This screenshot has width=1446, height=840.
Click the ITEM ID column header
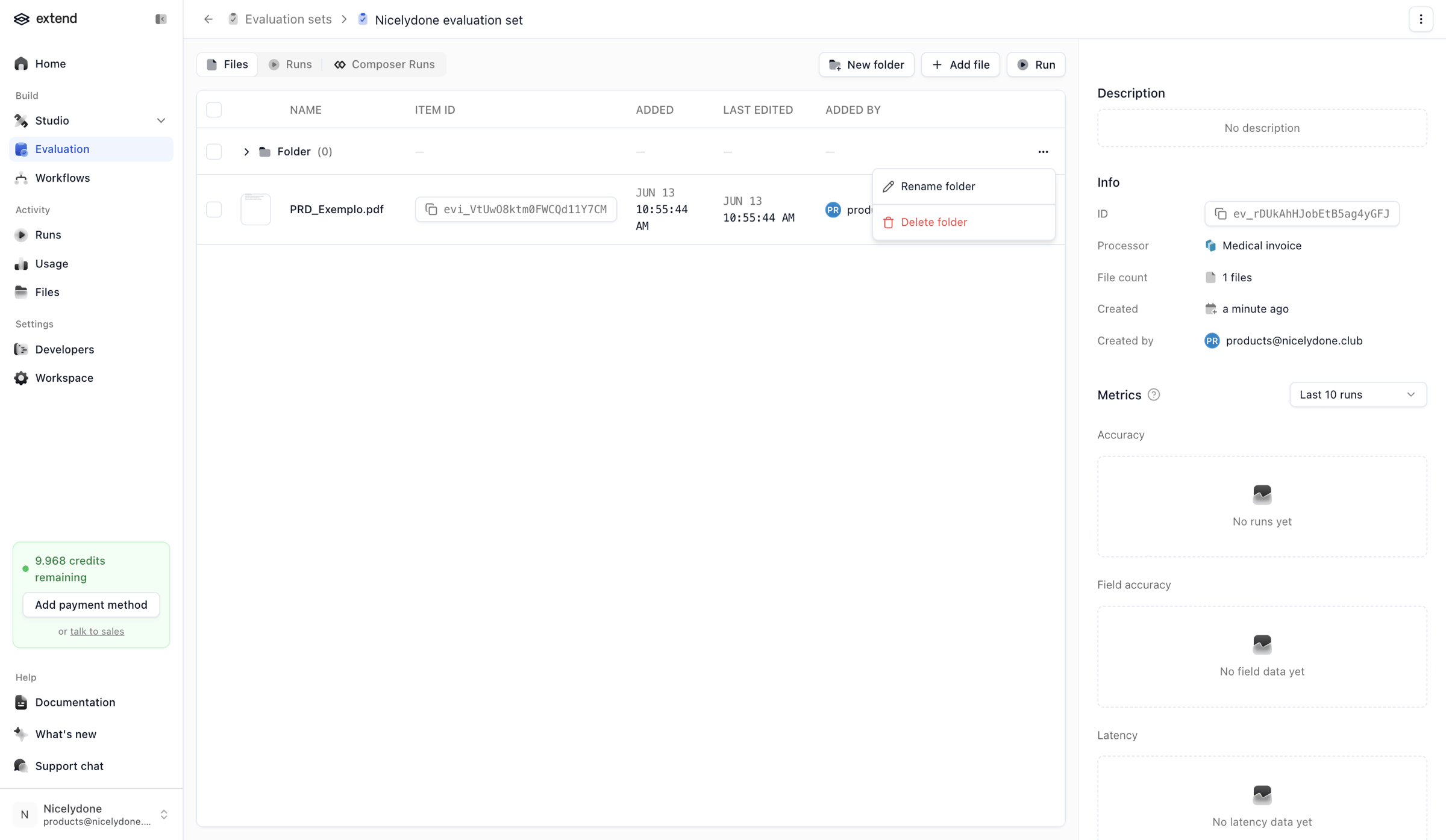point(435,110)
